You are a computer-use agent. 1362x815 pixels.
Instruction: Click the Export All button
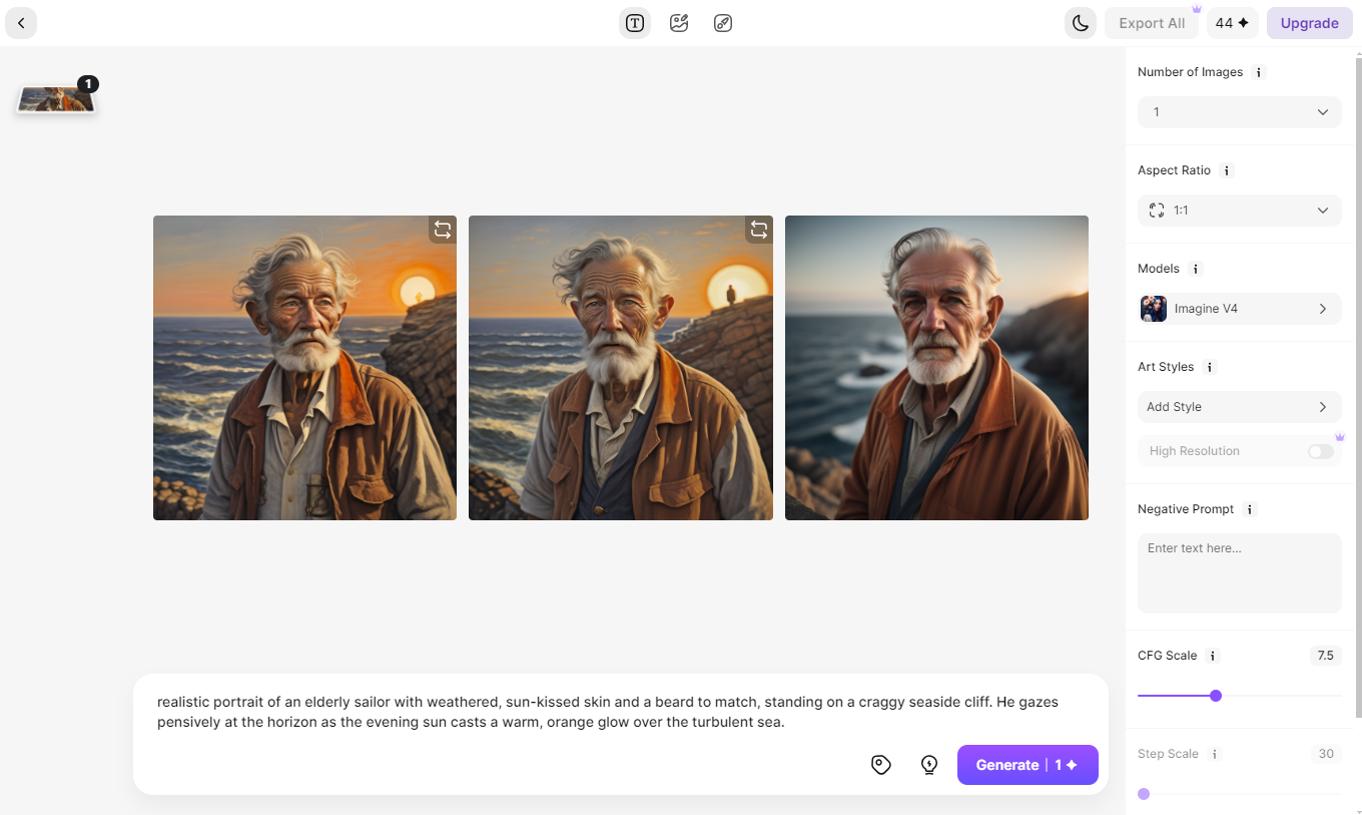pos(1150,22)
